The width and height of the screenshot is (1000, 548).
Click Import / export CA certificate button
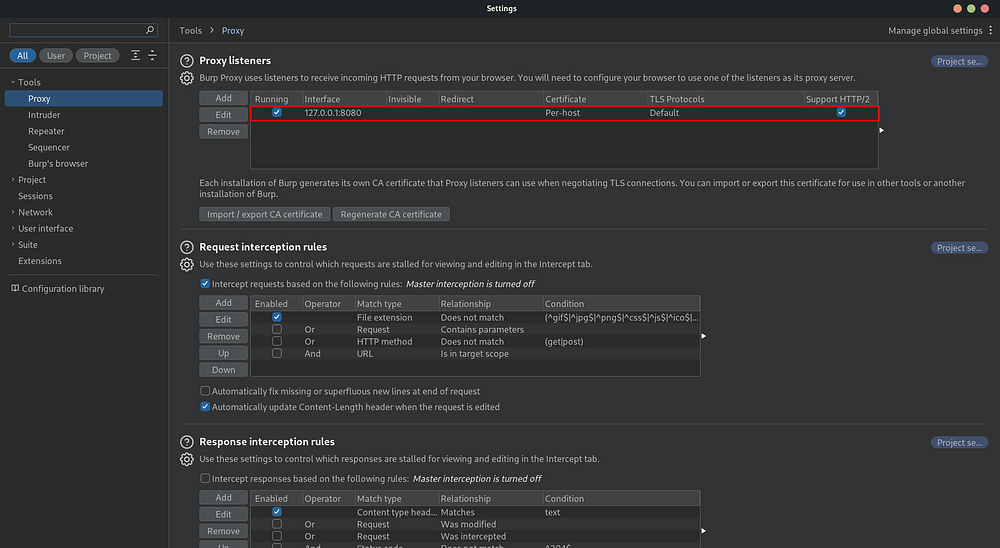pyautogui.click(x=265, y=214)
